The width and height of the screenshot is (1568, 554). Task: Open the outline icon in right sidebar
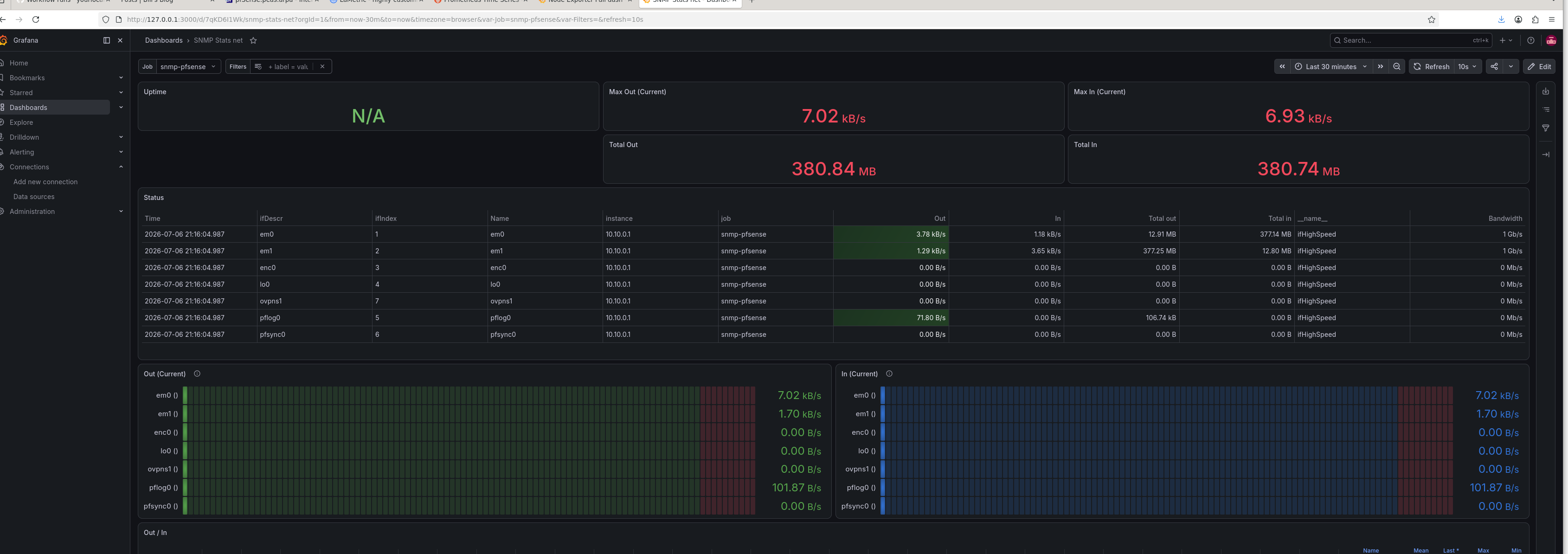(1545, 110)
